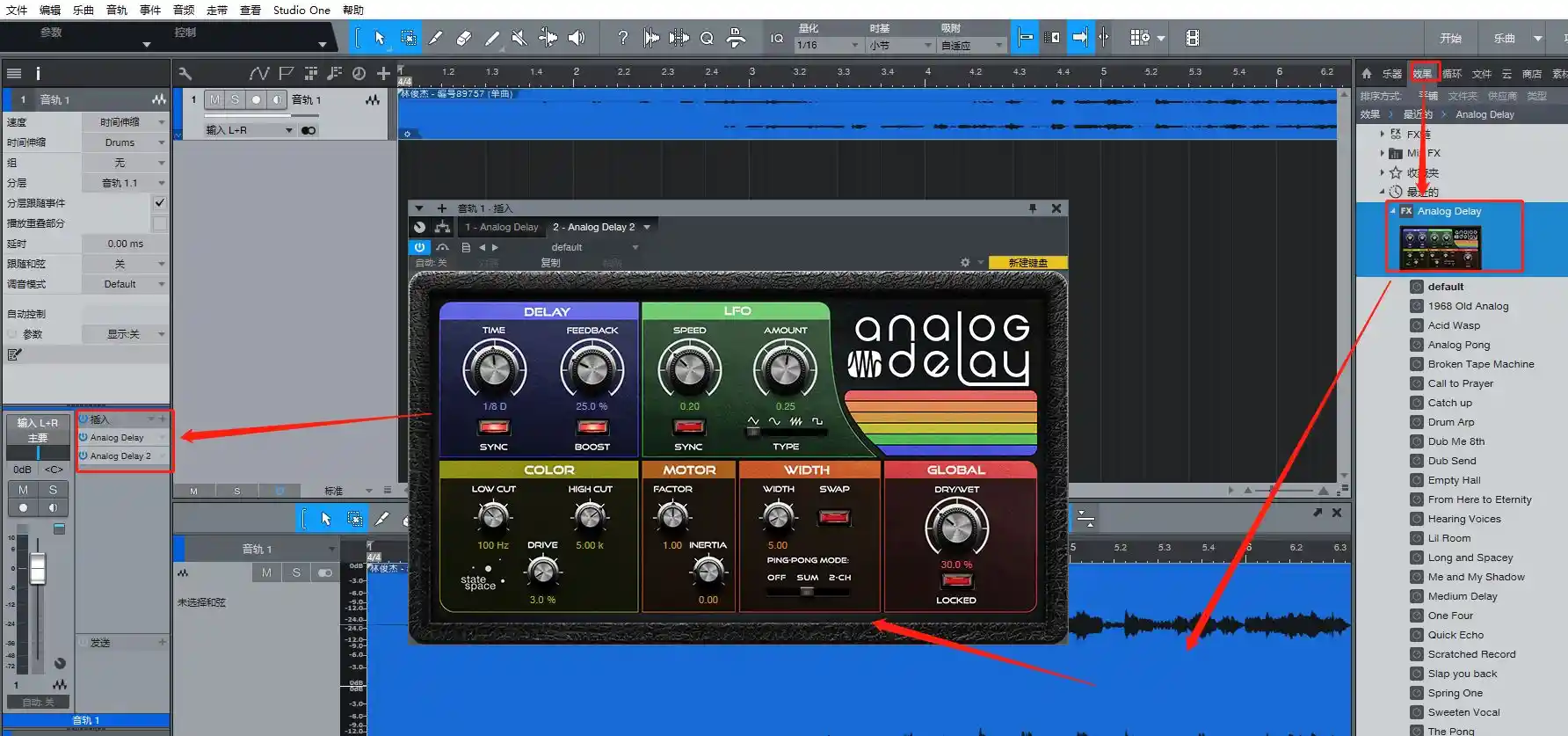1568x736 pixels.
Task: Open plugin window gear settings icon
Action: (965, 262)
